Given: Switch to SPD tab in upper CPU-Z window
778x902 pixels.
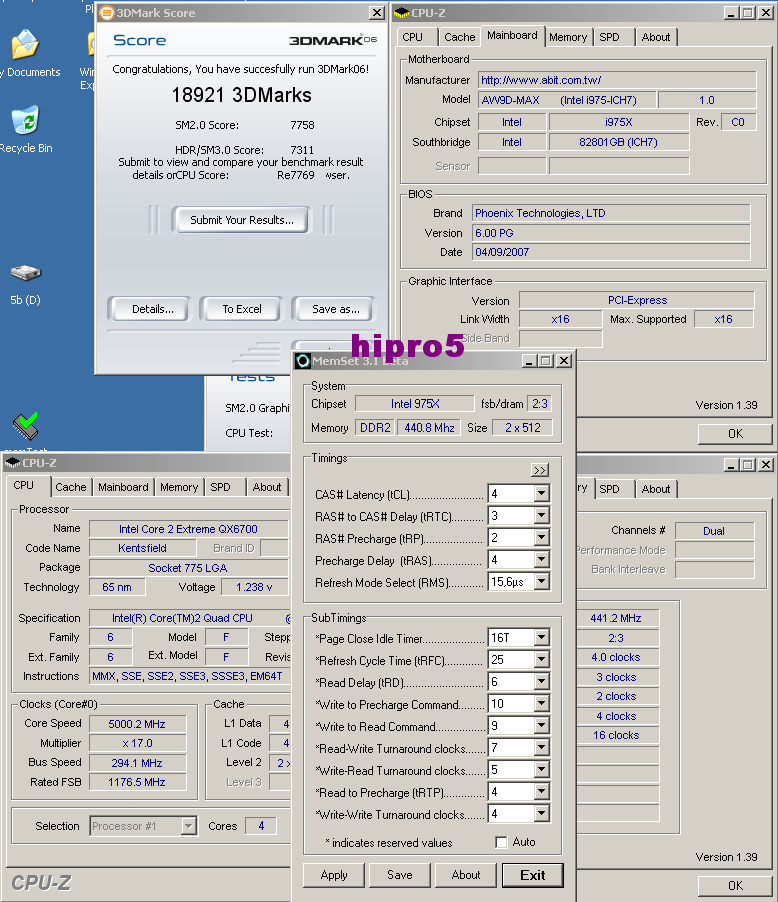Looking at the screenshot, I should click(613, 37).
